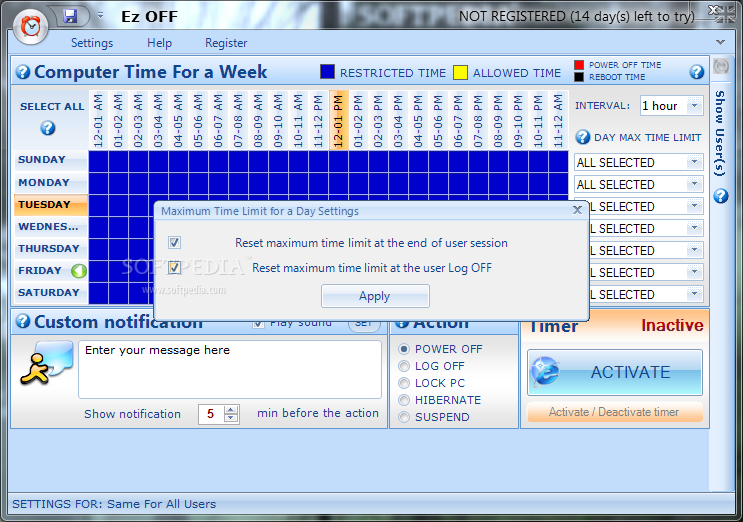Viewport: 743px width, 522px height.
Task: Click the save floppy disk icon
Action: [70, 17]
